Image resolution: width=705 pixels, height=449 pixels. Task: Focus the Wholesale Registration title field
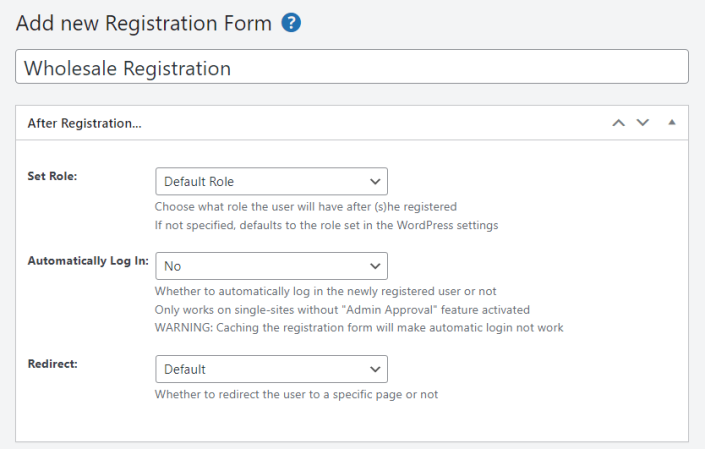pyautogui.click(x=352, y=68)
